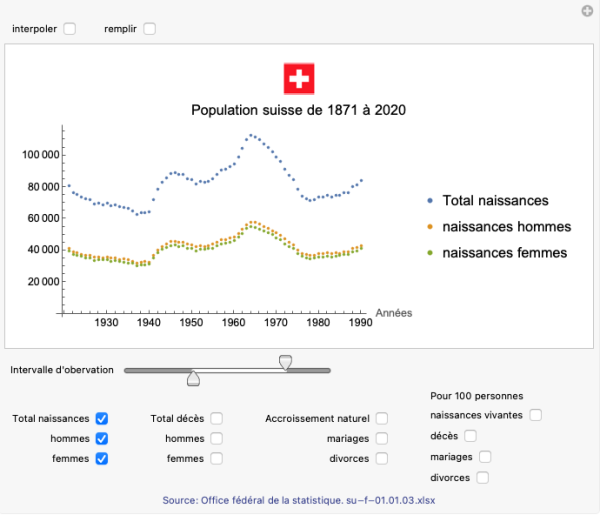The image size is (600, 515).
Task: Enable the remplir checkbox
Action: tap(150, 29)
